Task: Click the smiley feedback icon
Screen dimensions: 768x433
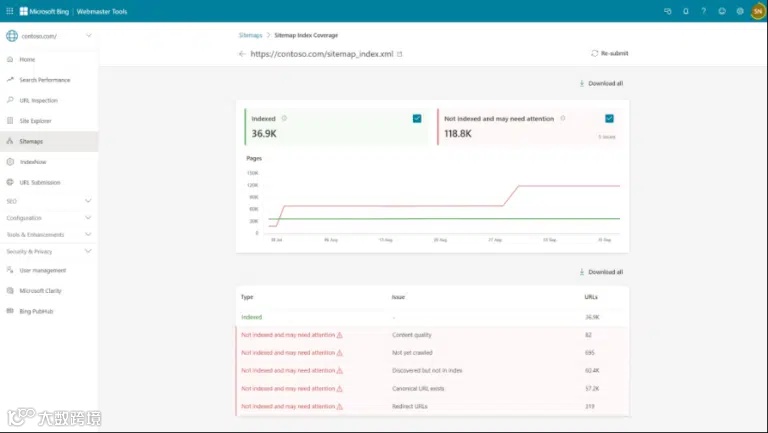Action: pyautogui.click(x=722, y=11)
